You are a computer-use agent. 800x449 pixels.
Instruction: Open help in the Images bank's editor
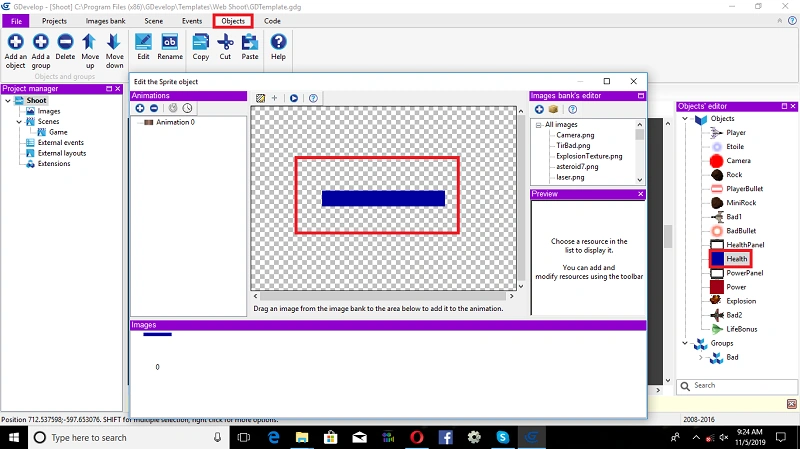572,109
